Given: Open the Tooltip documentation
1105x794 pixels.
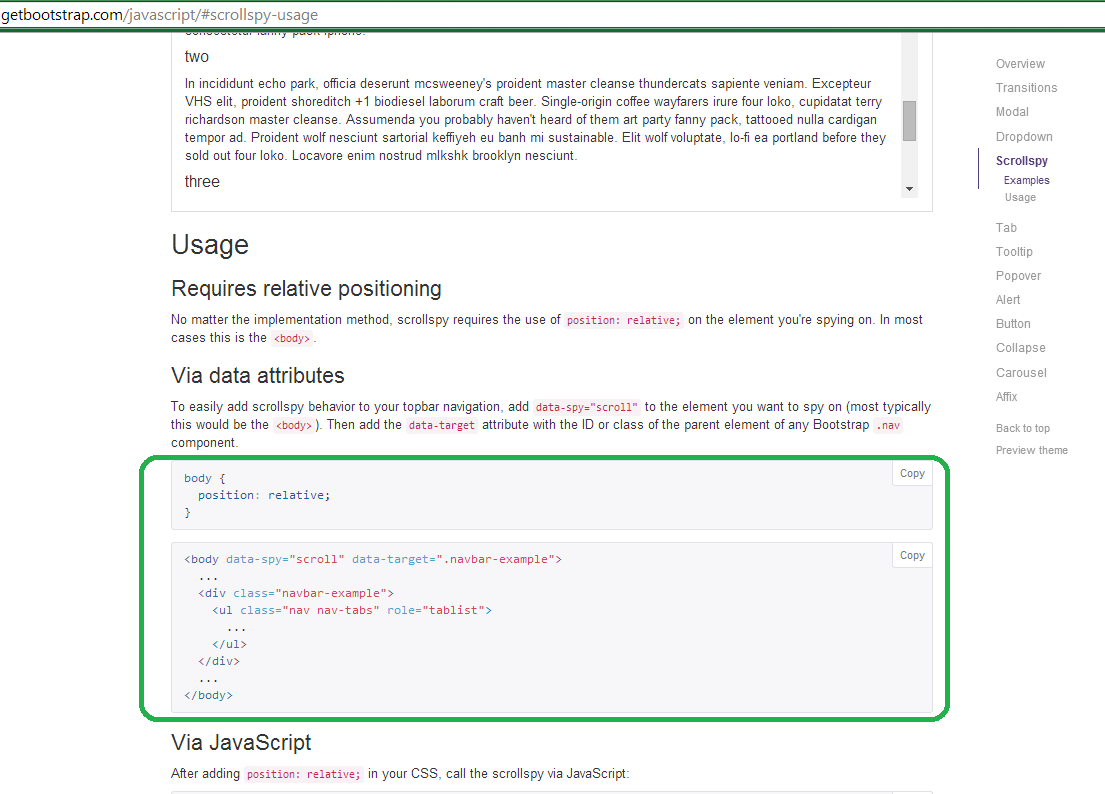Looking at the screenshot, I should pyautogui.click(x=1014, y=251).
